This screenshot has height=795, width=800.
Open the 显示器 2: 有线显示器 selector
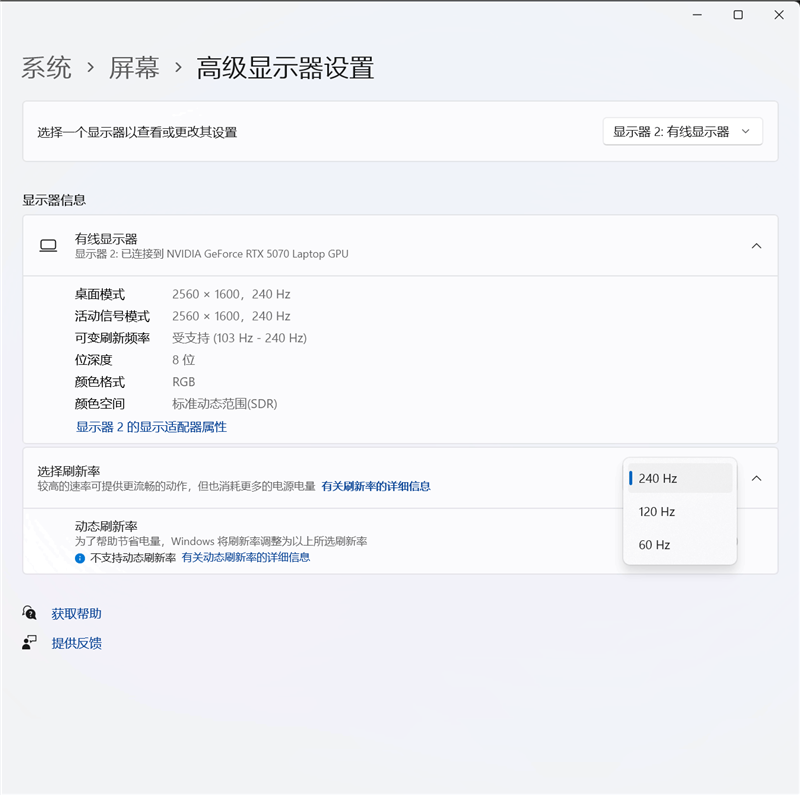(x=683, y=131)
